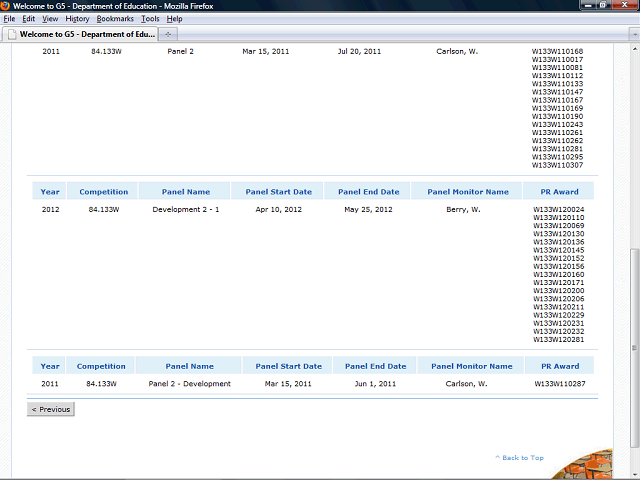This screenshot has height=480, width=640.
Task: Open the View menu
Action: pos(50,19)
